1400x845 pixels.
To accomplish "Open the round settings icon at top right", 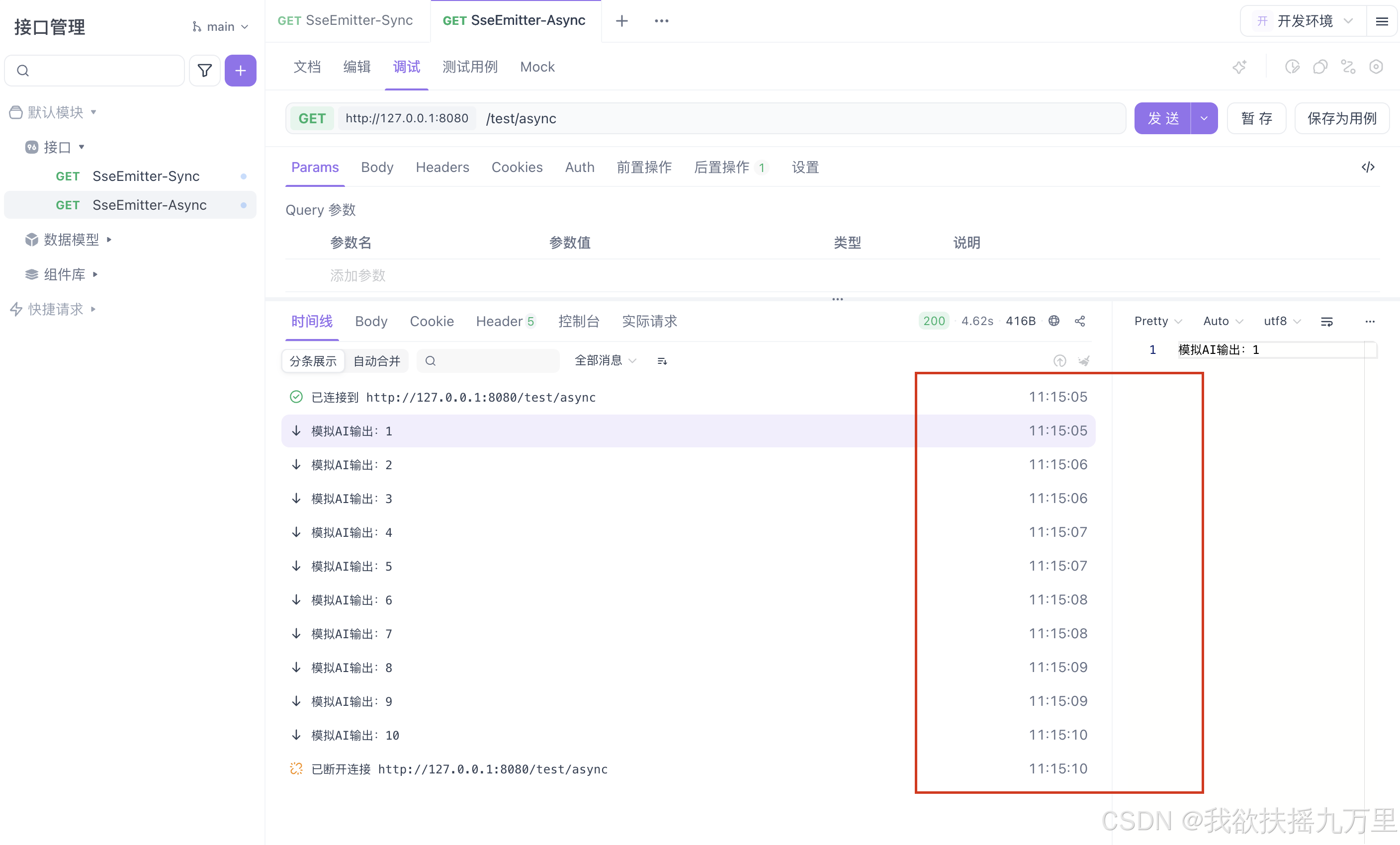I will 1376,67.
